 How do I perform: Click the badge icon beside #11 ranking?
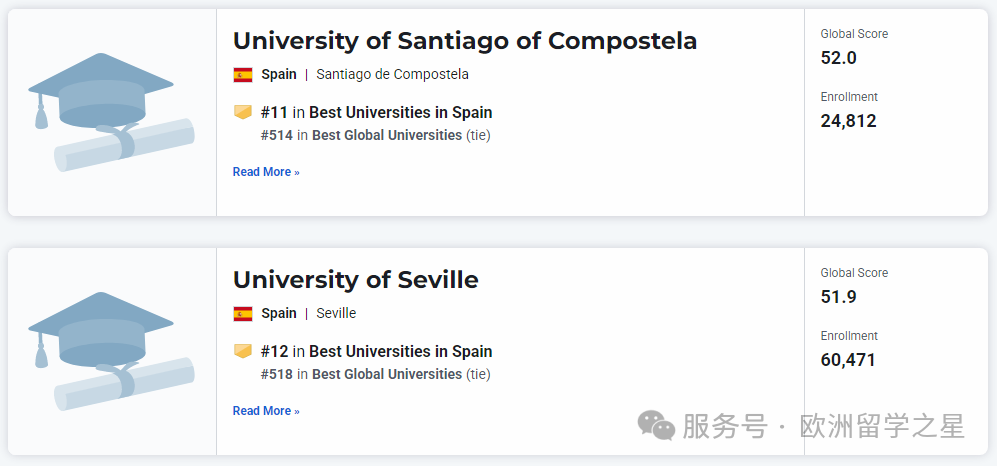[243, 112]
